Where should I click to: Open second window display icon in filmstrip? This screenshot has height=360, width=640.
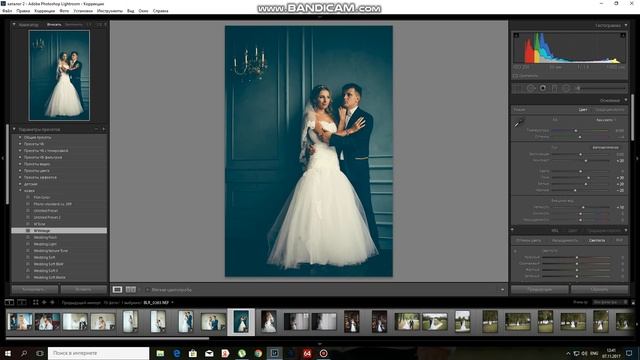coord(22,302)
